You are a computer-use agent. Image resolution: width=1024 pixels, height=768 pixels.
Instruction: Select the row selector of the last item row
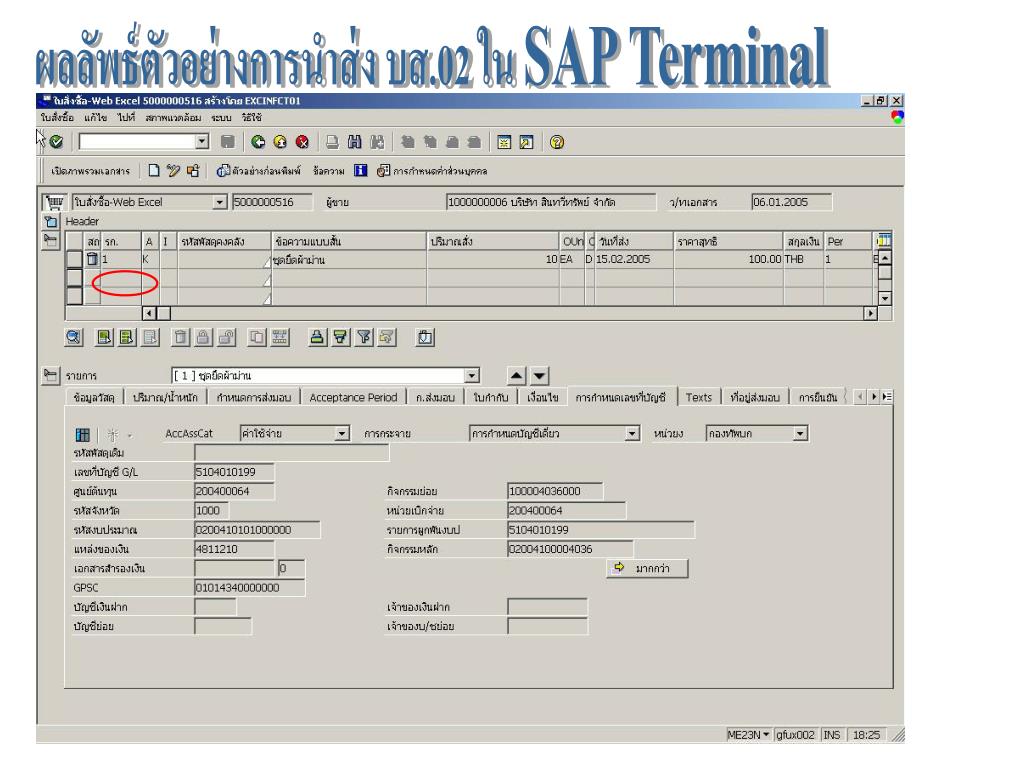tap(74, 296)
